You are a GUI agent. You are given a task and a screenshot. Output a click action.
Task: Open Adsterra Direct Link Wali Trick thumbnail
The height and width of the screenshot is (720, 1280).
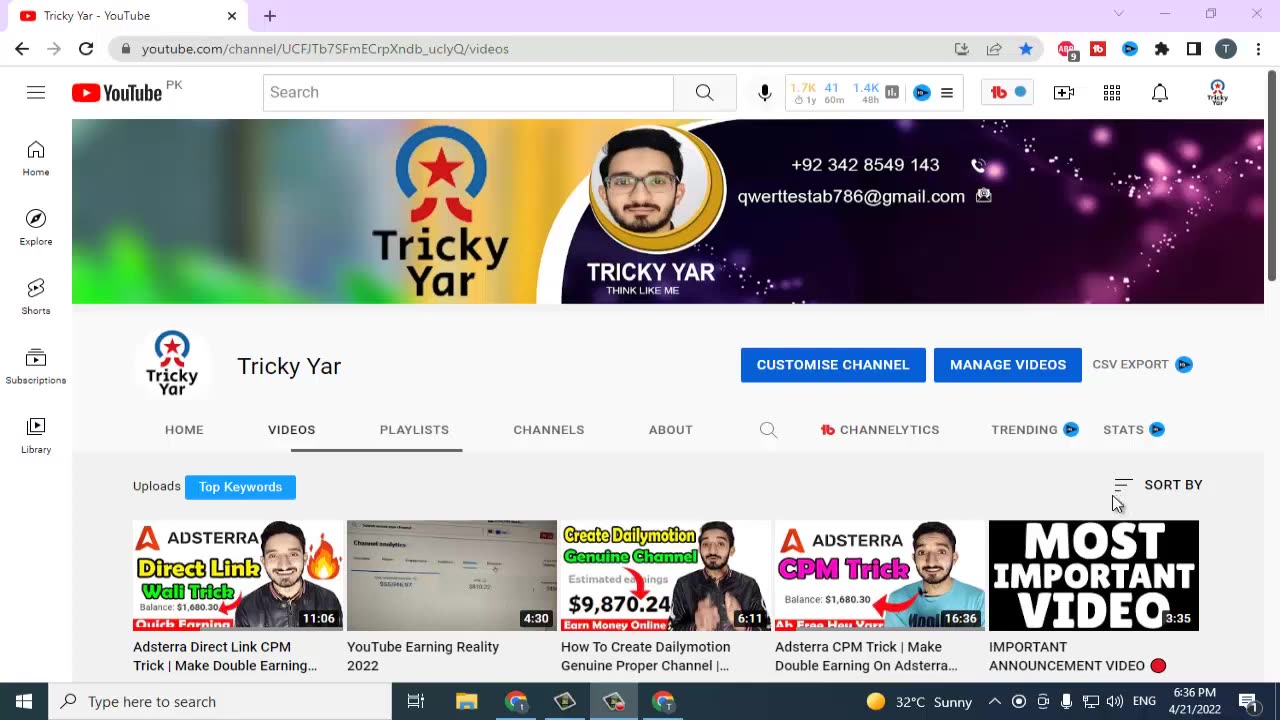click(238, 575)
